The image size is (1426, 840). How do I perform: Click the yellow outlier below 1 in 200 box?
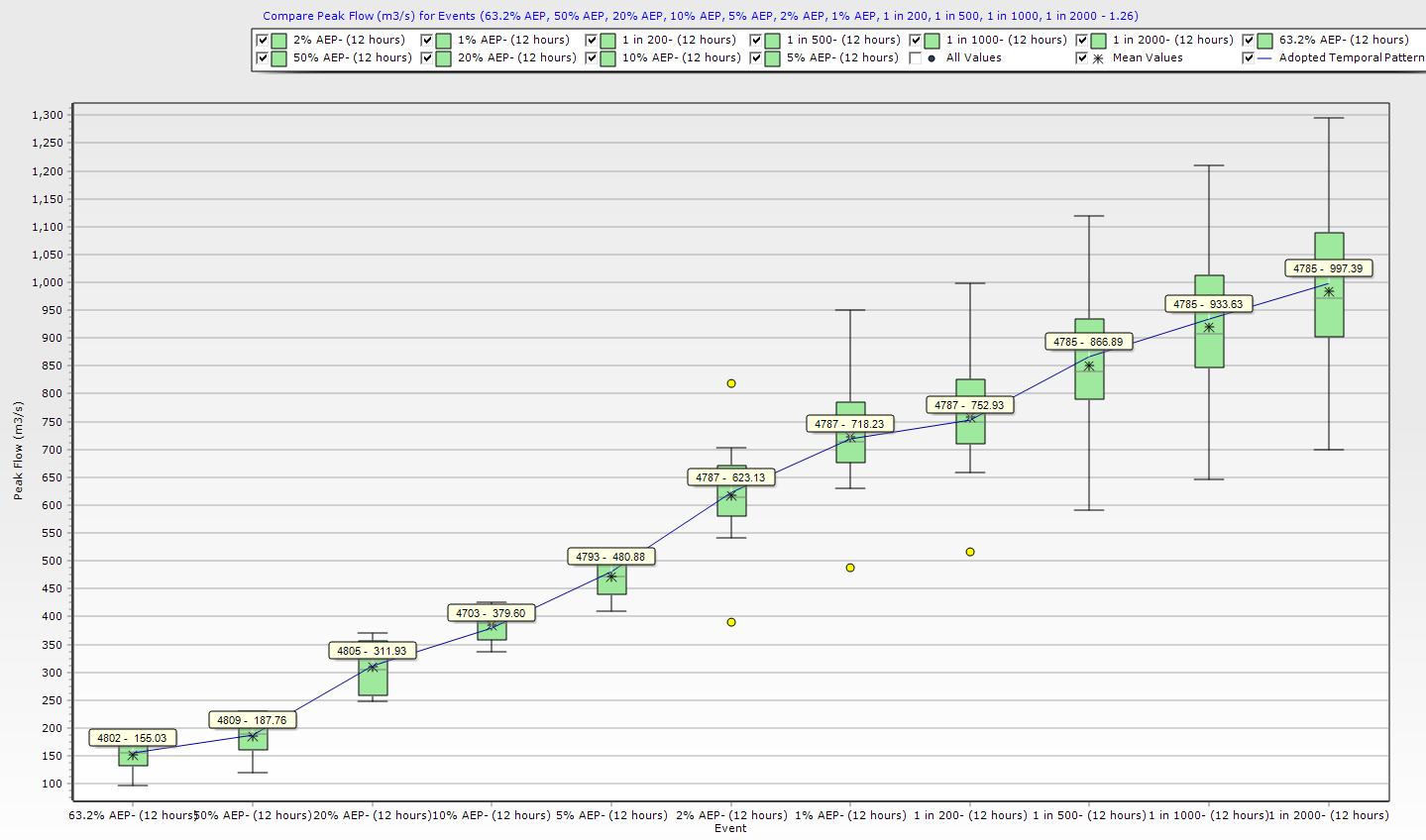[x=970, y=552]
